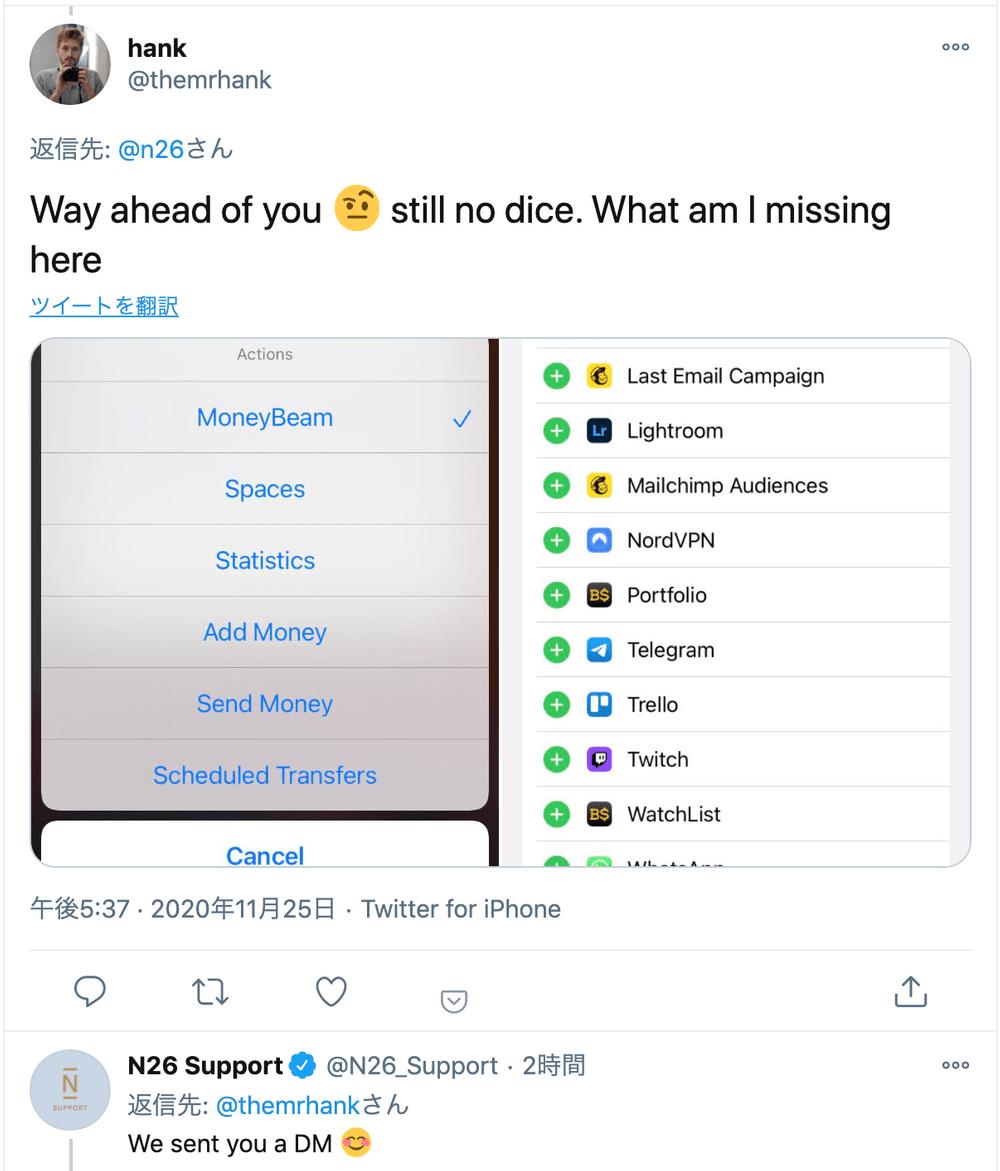Open the @n26 mention link
This screenshot has height=1171, width=1000.
click(x=150, y=150)
